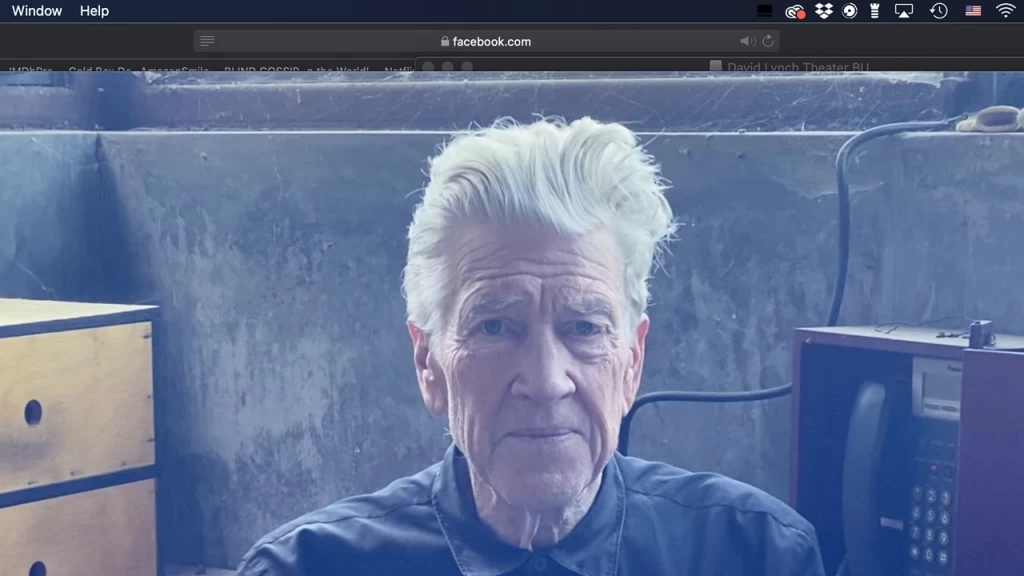Click the chess rook menu bar icon
The width and height of the screenshot is (1024, 576).
[x=874, y=11]
